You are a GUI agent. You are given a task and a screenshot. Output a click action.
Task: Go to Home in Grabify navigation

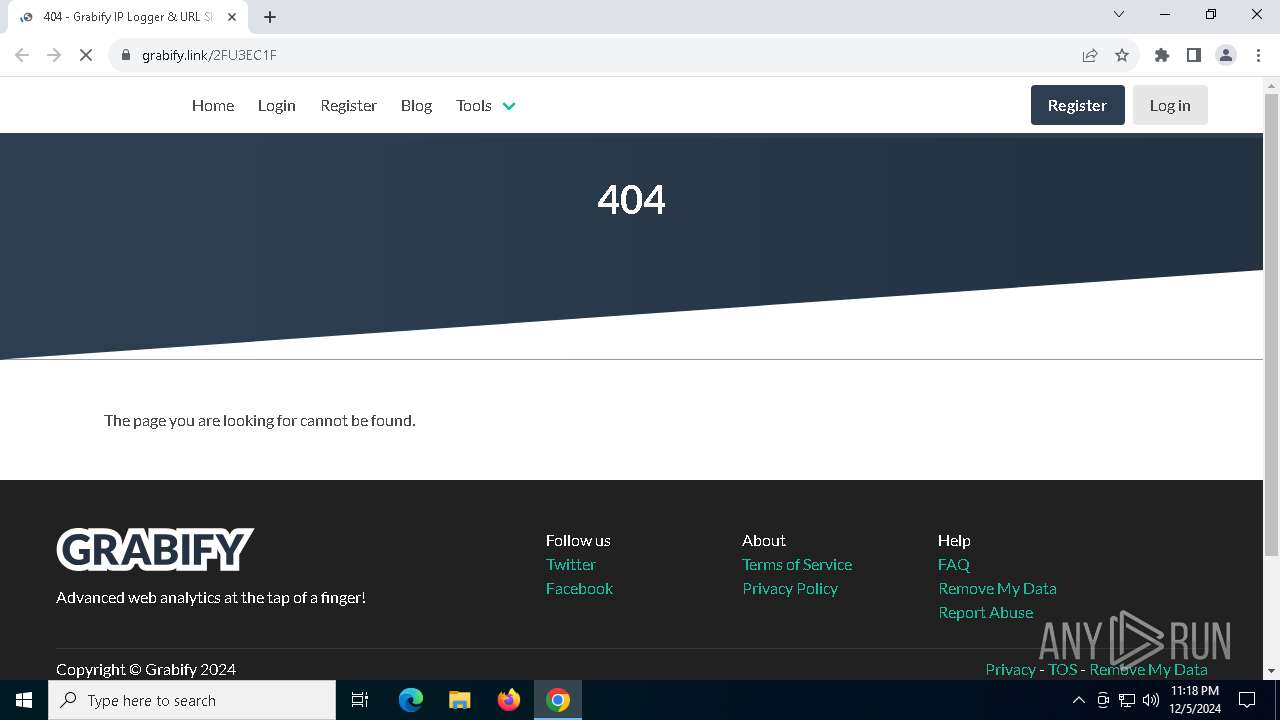tap(213, 105)
